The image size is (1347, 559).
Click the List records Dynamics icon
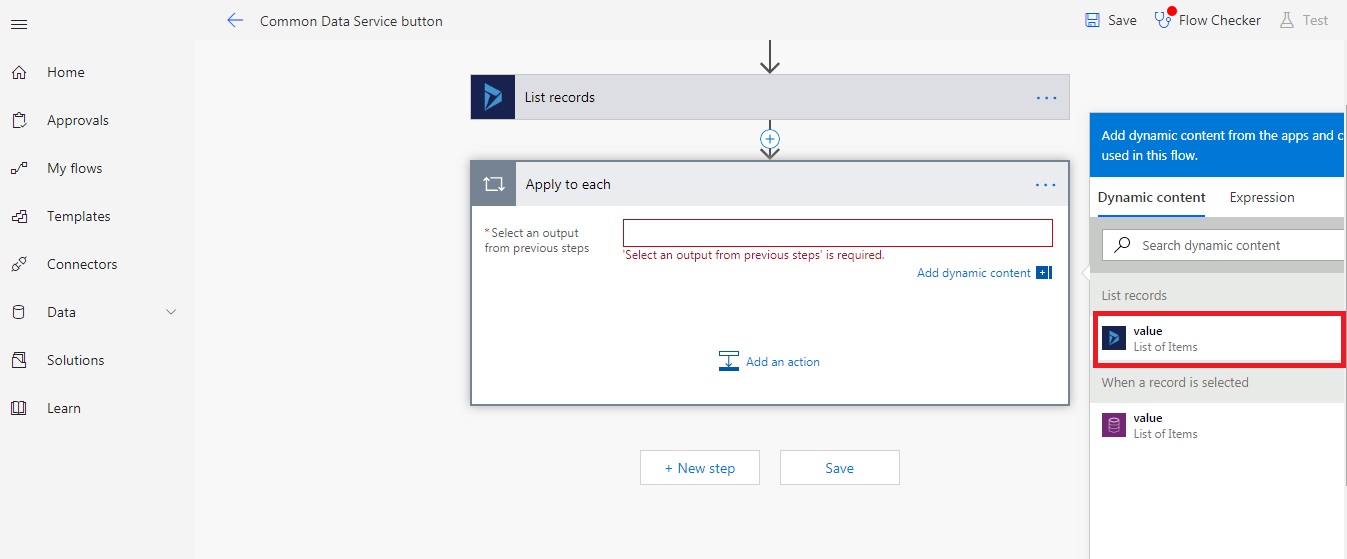493,97
